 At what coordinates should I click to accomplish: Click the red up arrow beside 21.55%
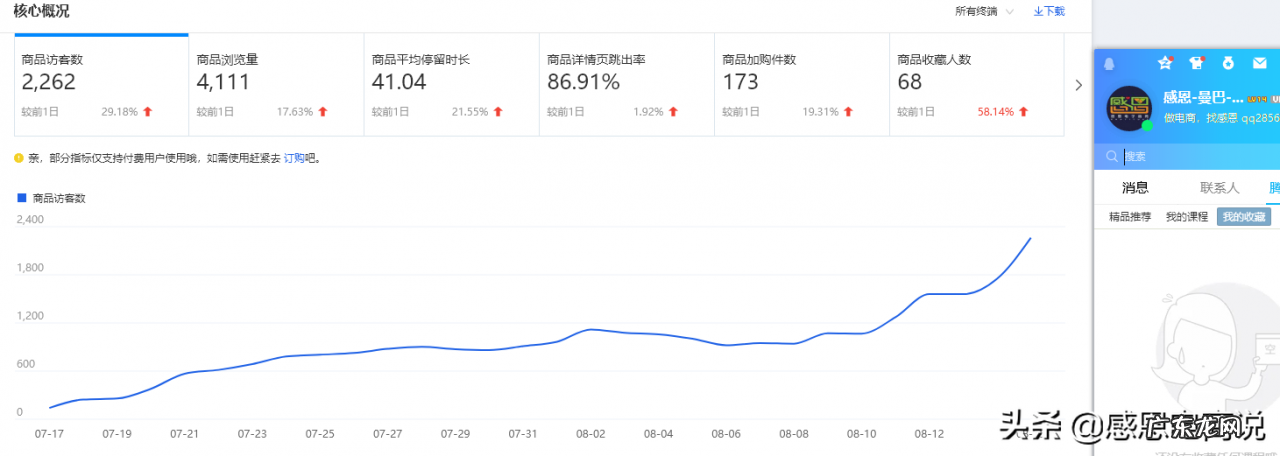(x=497, y=112)
